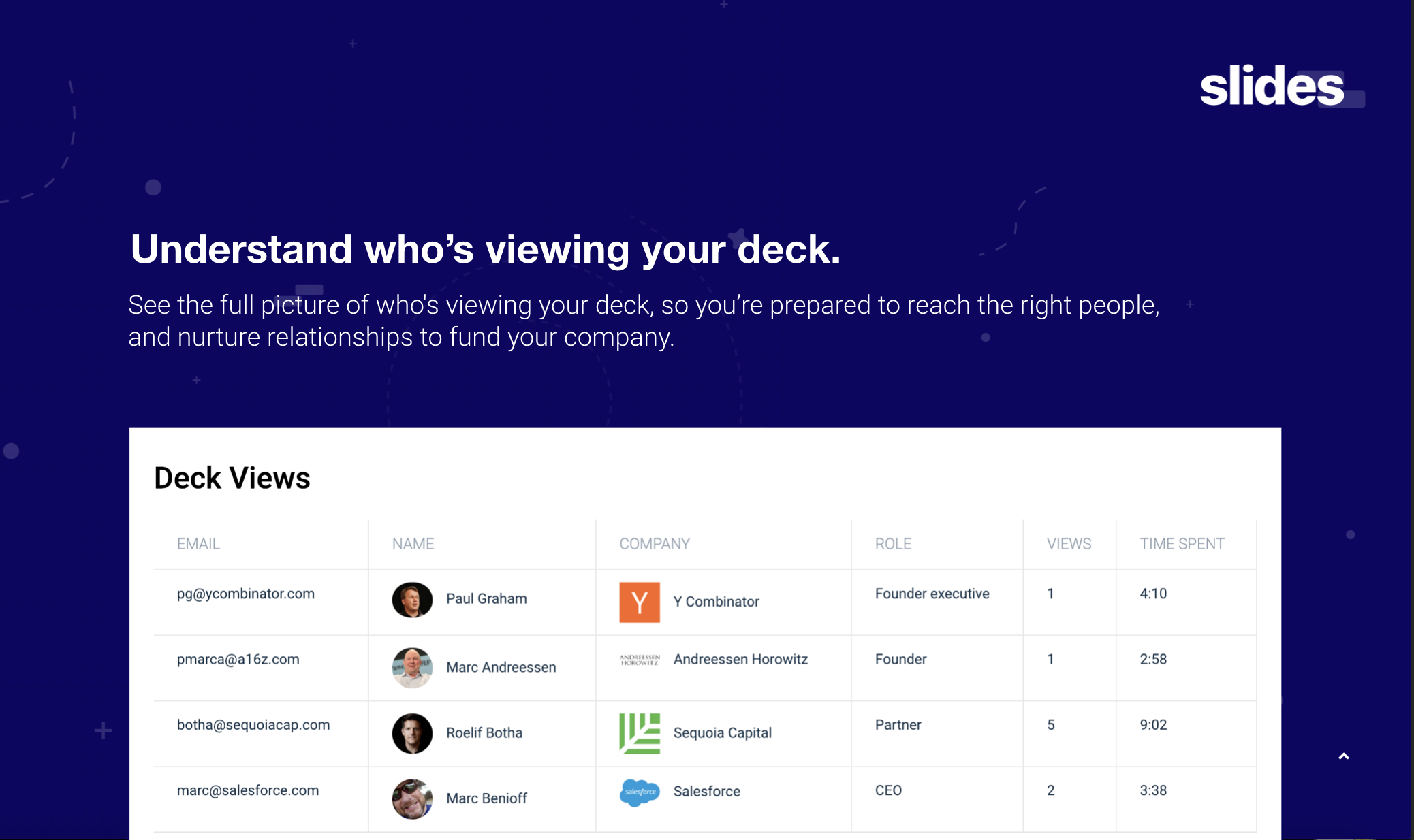This screenshot has width=1414, height=840.
Task: Click the views count 5 for Roelif Botha
Action: click(1051, 725)
